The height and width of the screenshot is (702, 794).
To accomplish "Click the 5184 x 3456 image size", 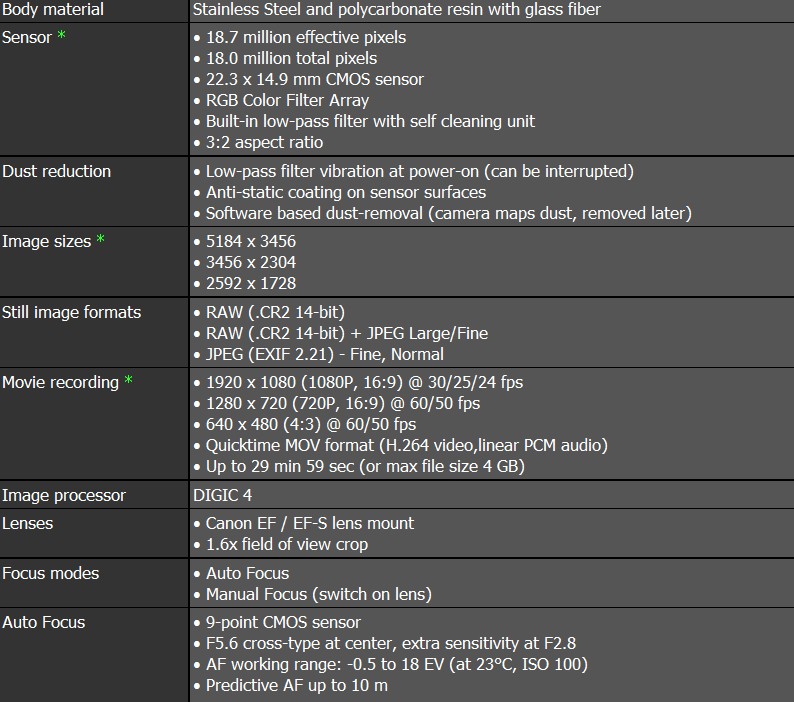I will point(250,241).
